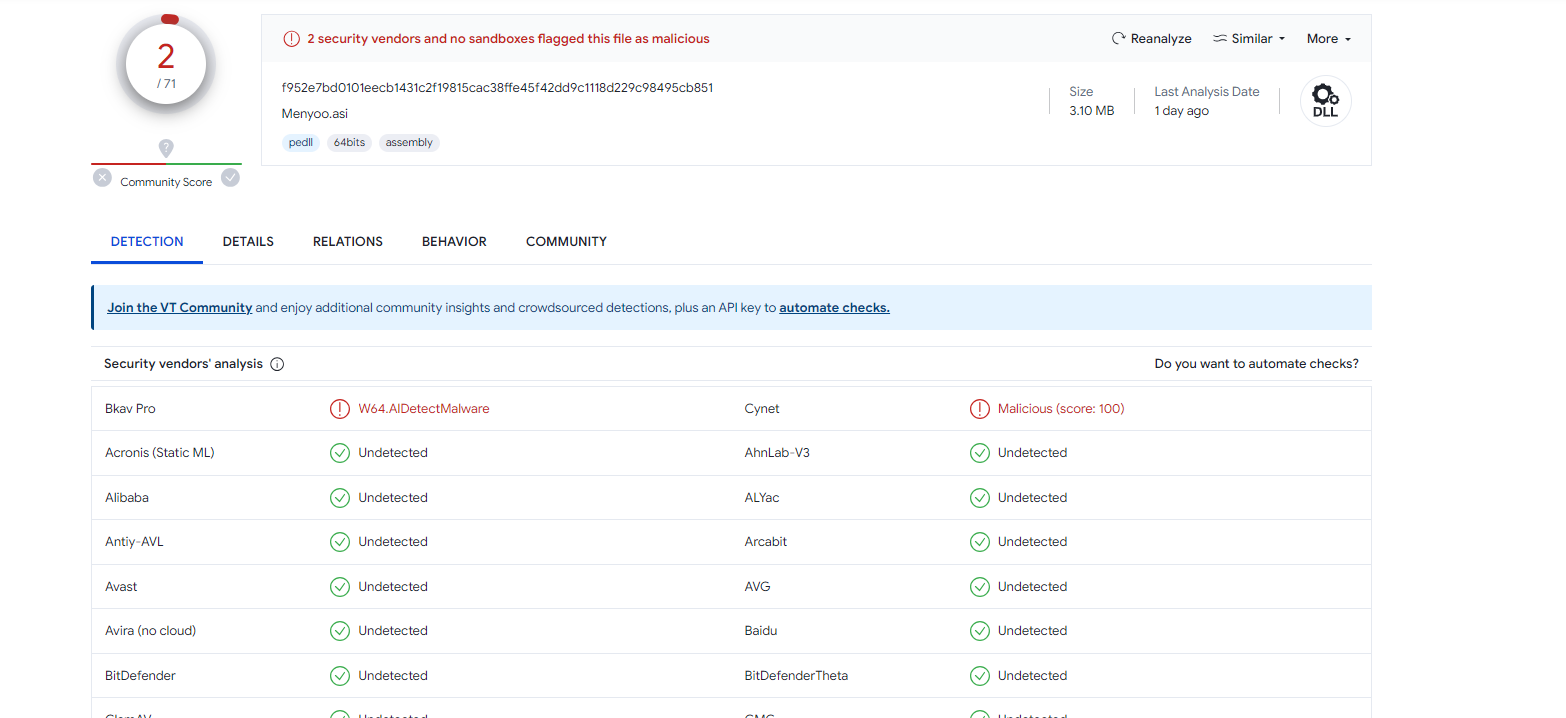The width and height of the screenshot is (1566, 718).
Task: Click the red alert icon beside Cynet result
Action: click(980, 409)
